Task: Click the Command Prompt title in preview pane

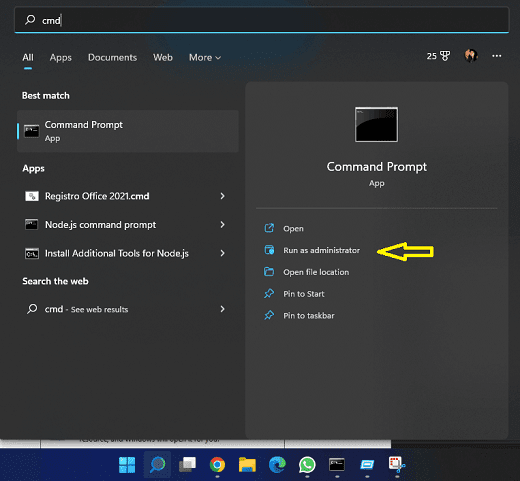Action: pos(377,167)
